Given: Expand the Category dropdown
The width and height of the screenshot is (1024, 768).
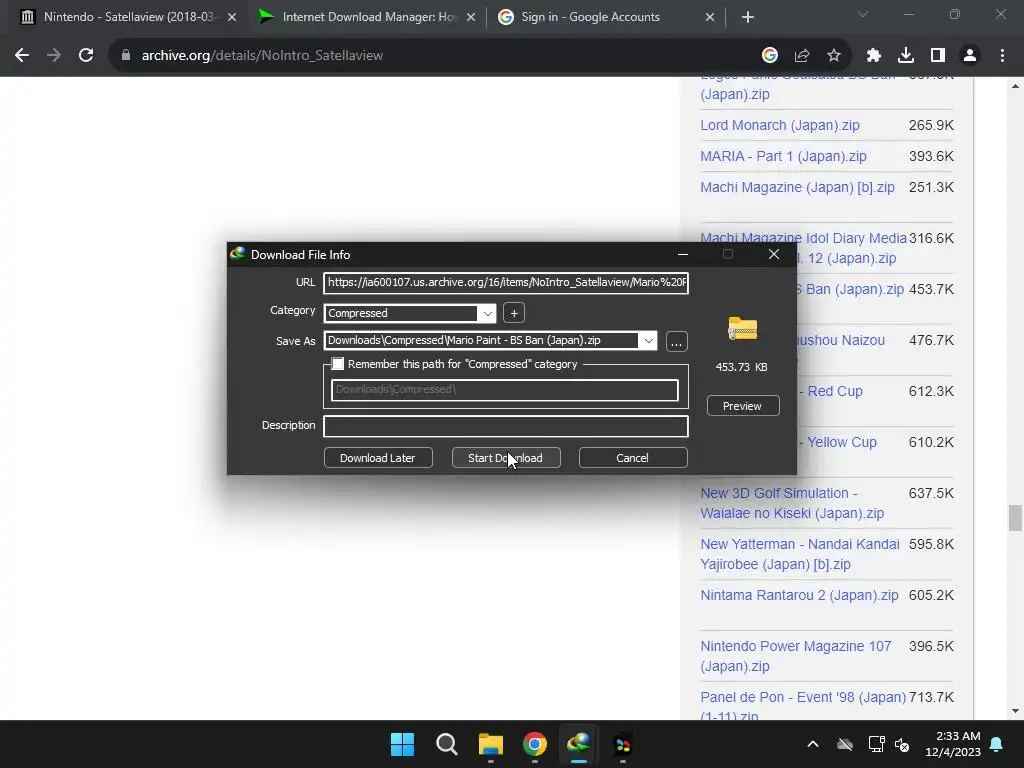Looking at the screenshot, I should pyautogui.click(x=487, y=313).
